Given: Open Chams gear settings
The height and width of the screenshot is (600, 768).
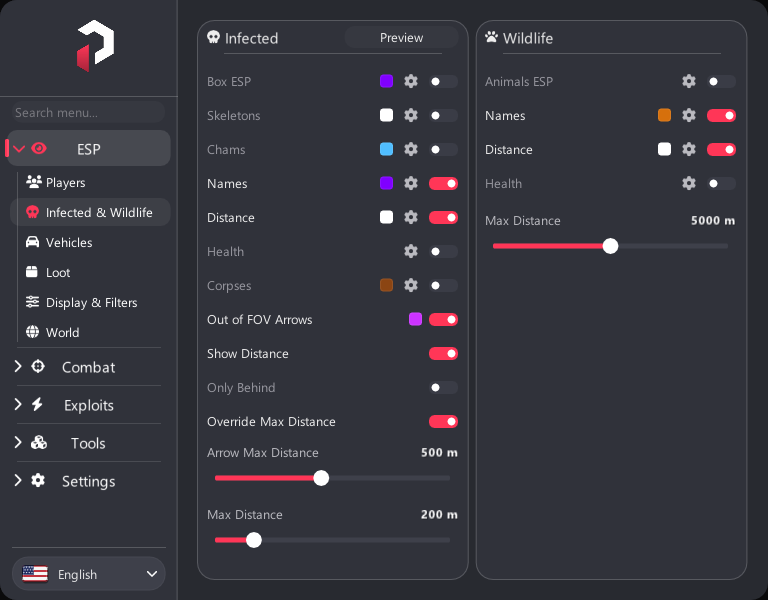Looking at the screenshot, I should pyautogui.click(x=410, y=149).
